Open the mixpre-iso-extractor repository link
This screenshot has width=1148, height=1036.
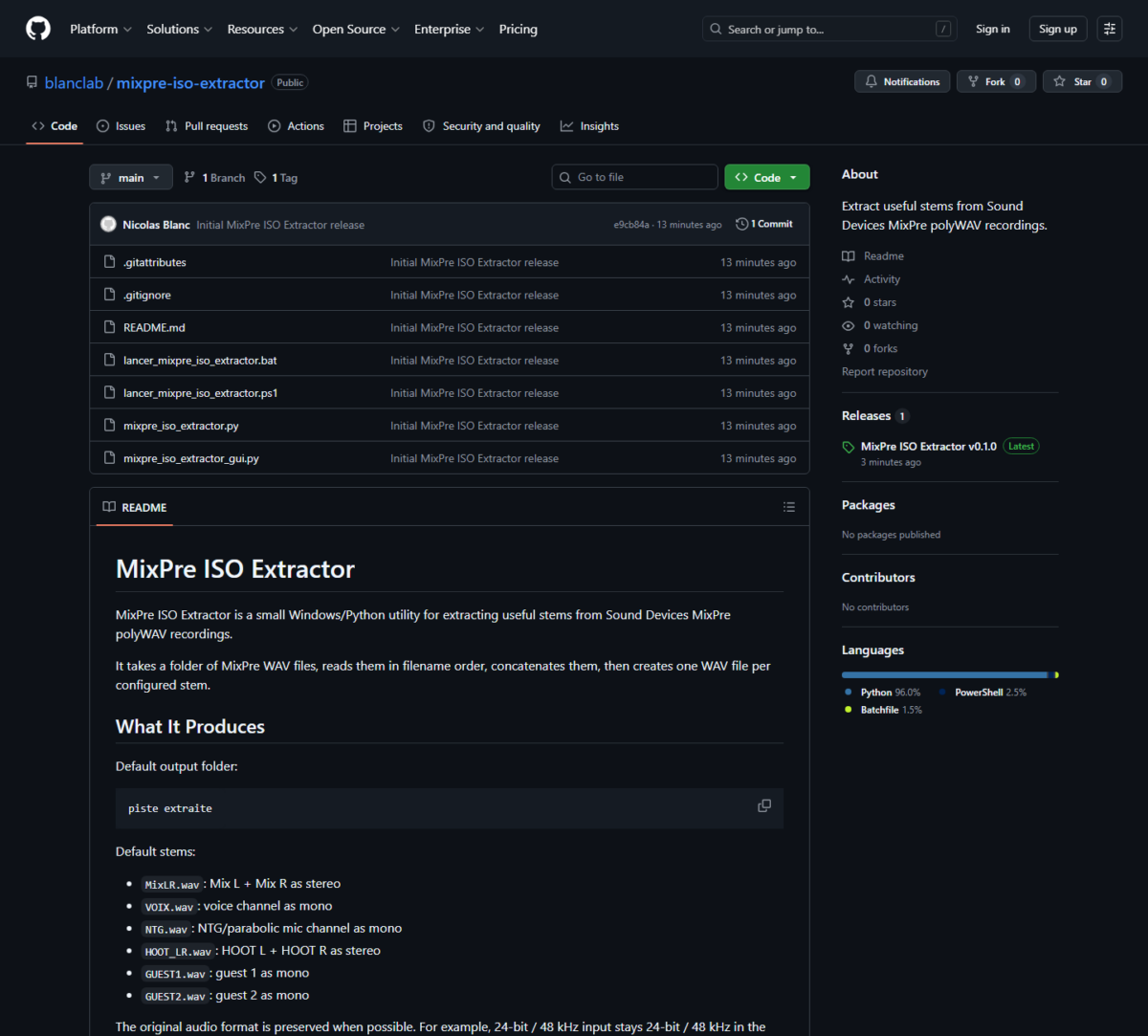190,83
